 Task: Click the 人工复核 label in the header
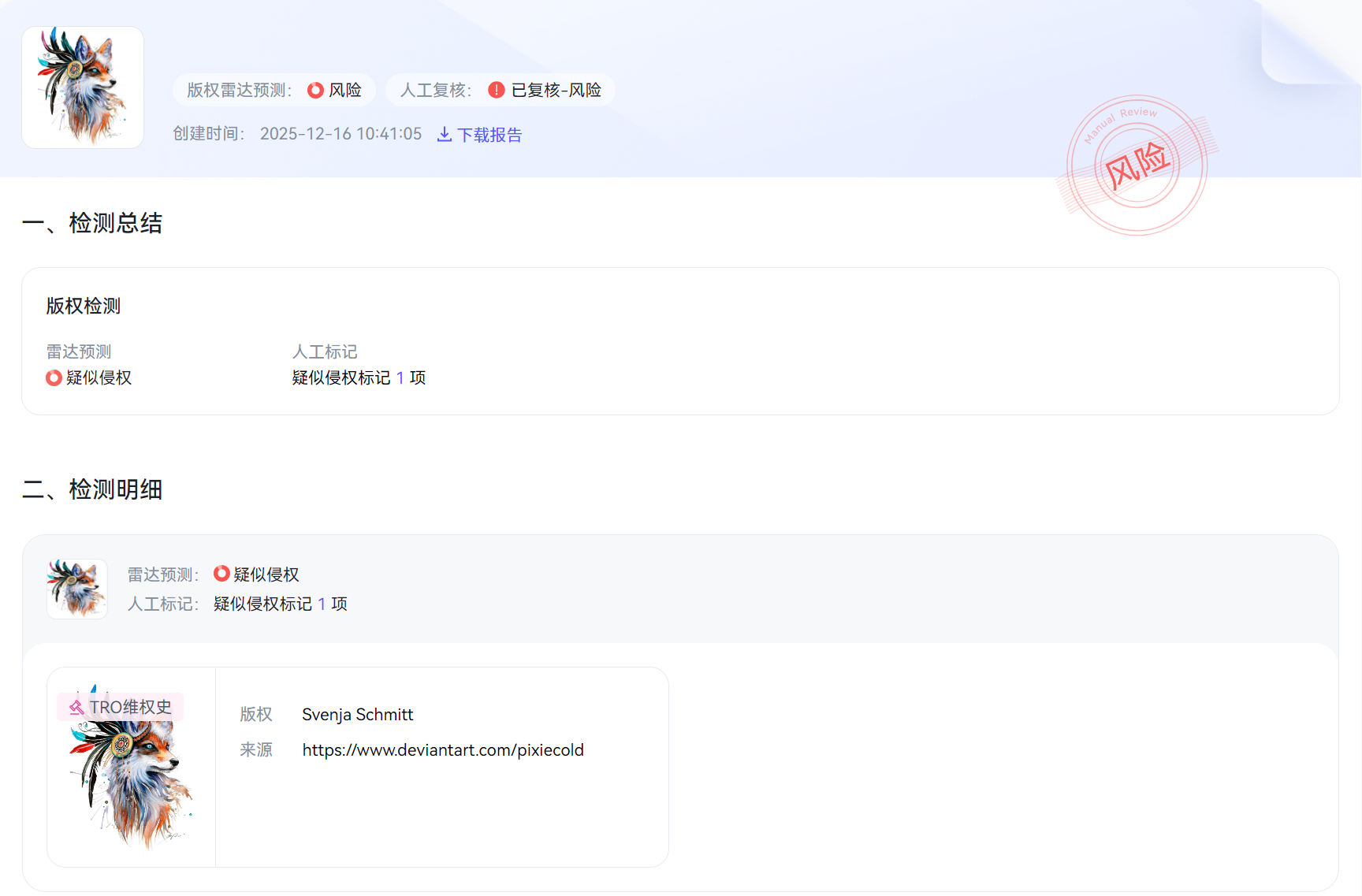(436, 91)
